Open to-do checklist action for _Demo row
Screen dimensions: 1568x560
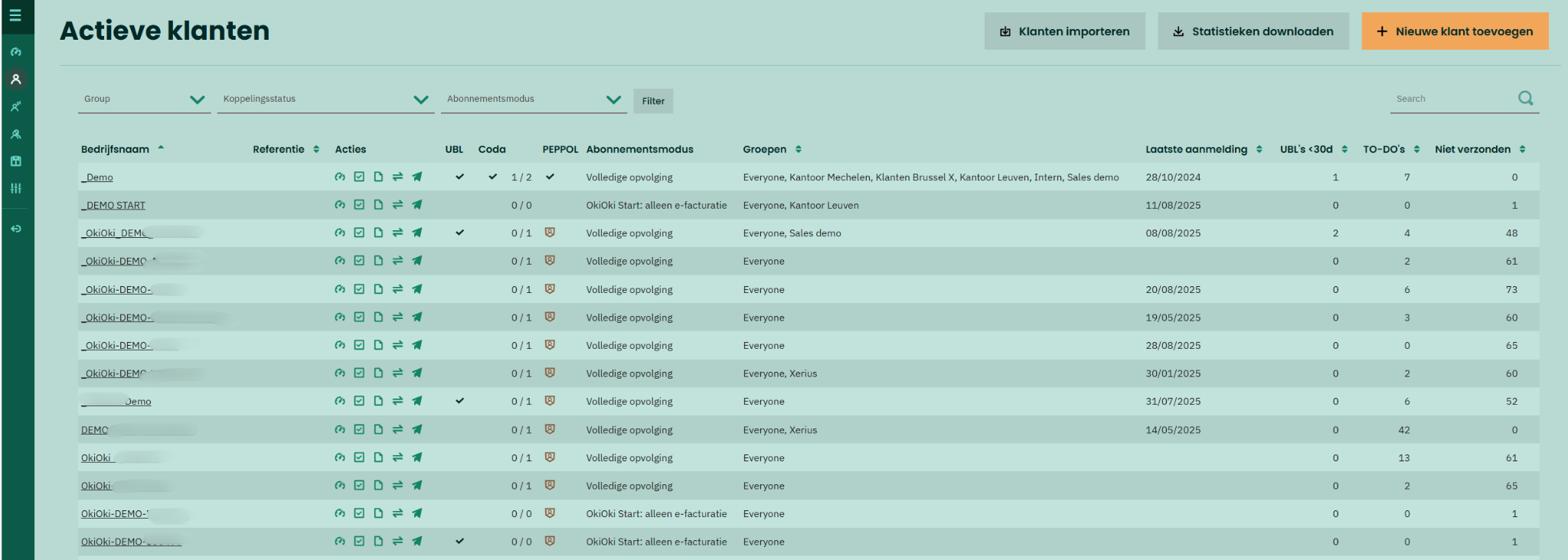click(x=359, y=177)
